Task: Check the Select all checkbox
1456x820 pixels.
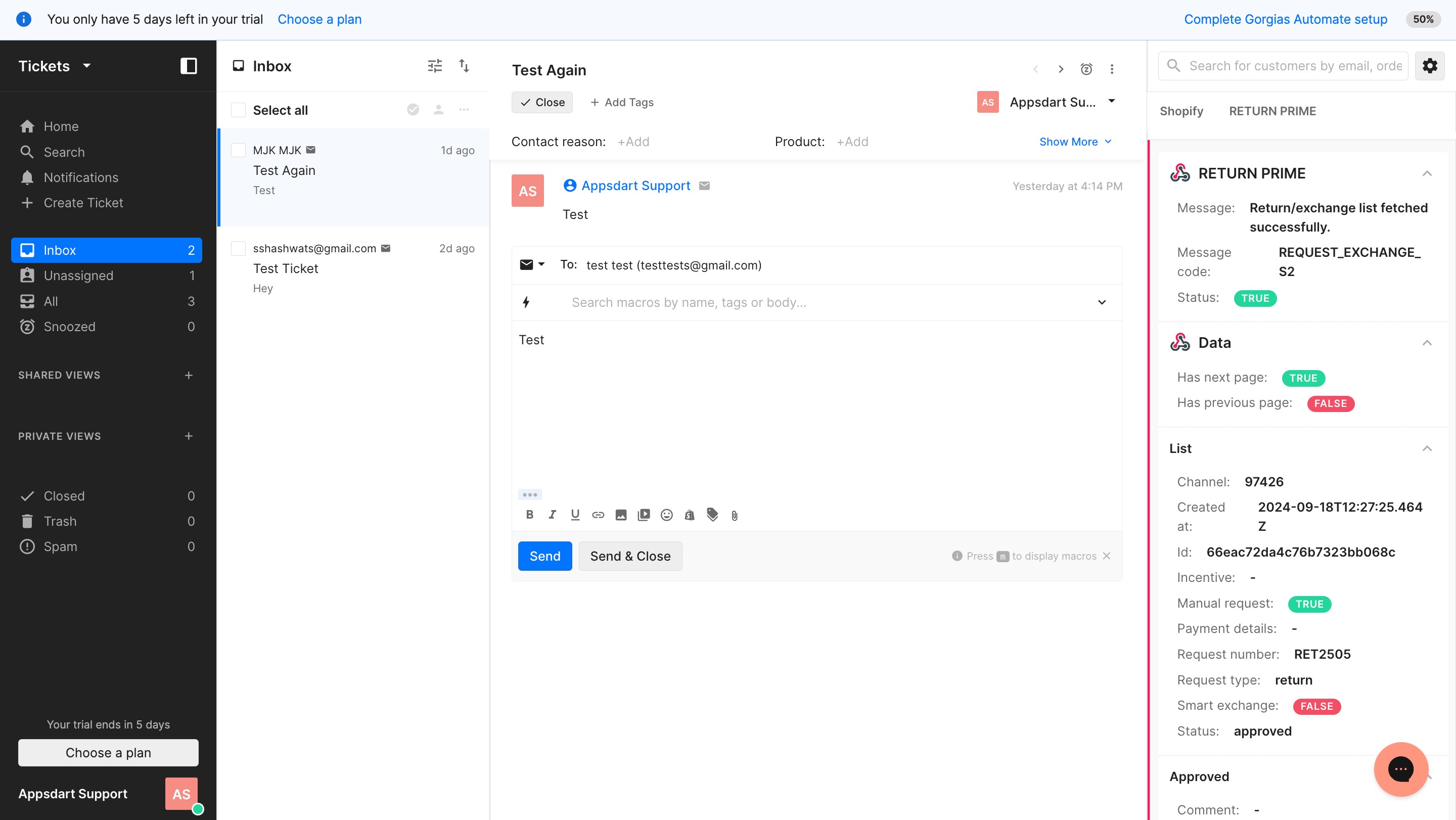Action: pos(239,110)
